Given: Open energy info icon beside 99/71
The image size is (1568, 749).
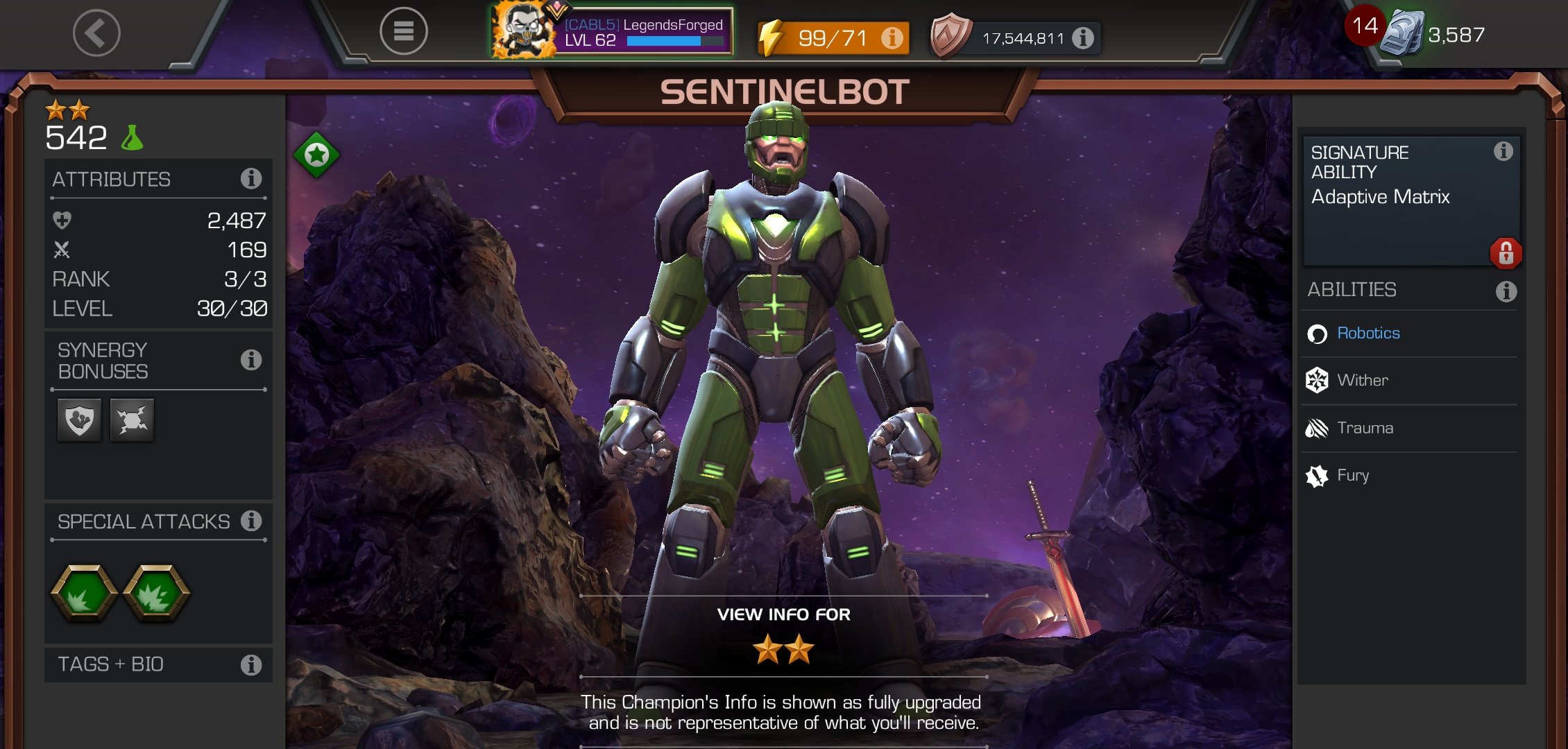Looking at the screenshot, I should pyautogui.click(x=892, y=37).
